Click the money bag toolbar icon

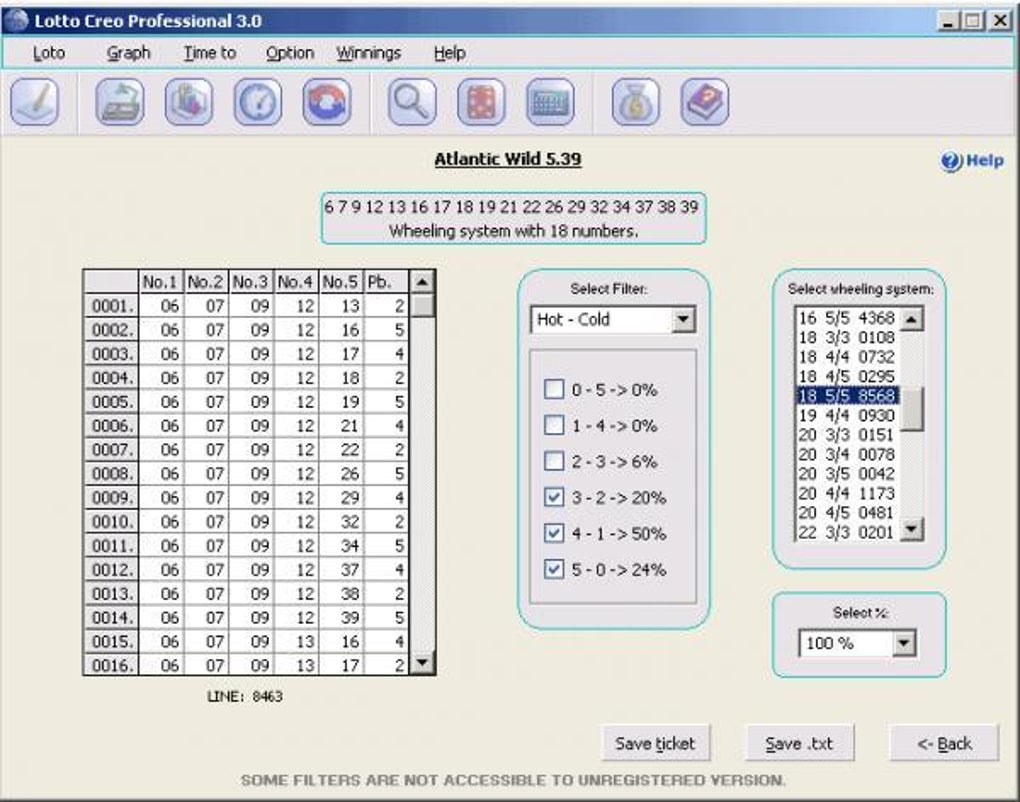pos(636,102)
